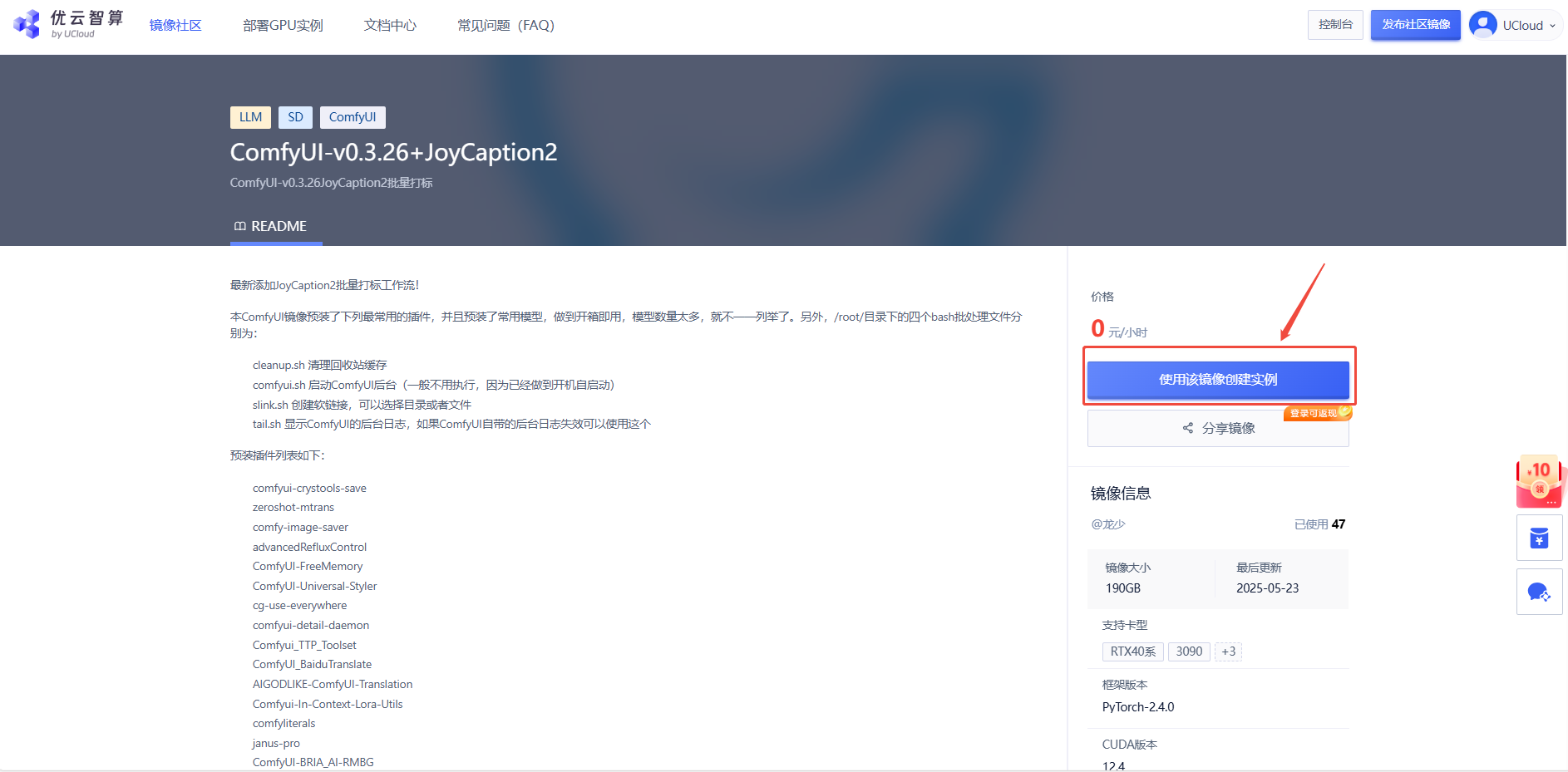Open the UCloud user avatar icon
This screenshot has height=772, width=1568.
pyautogui.click(x=1482, y=25)
